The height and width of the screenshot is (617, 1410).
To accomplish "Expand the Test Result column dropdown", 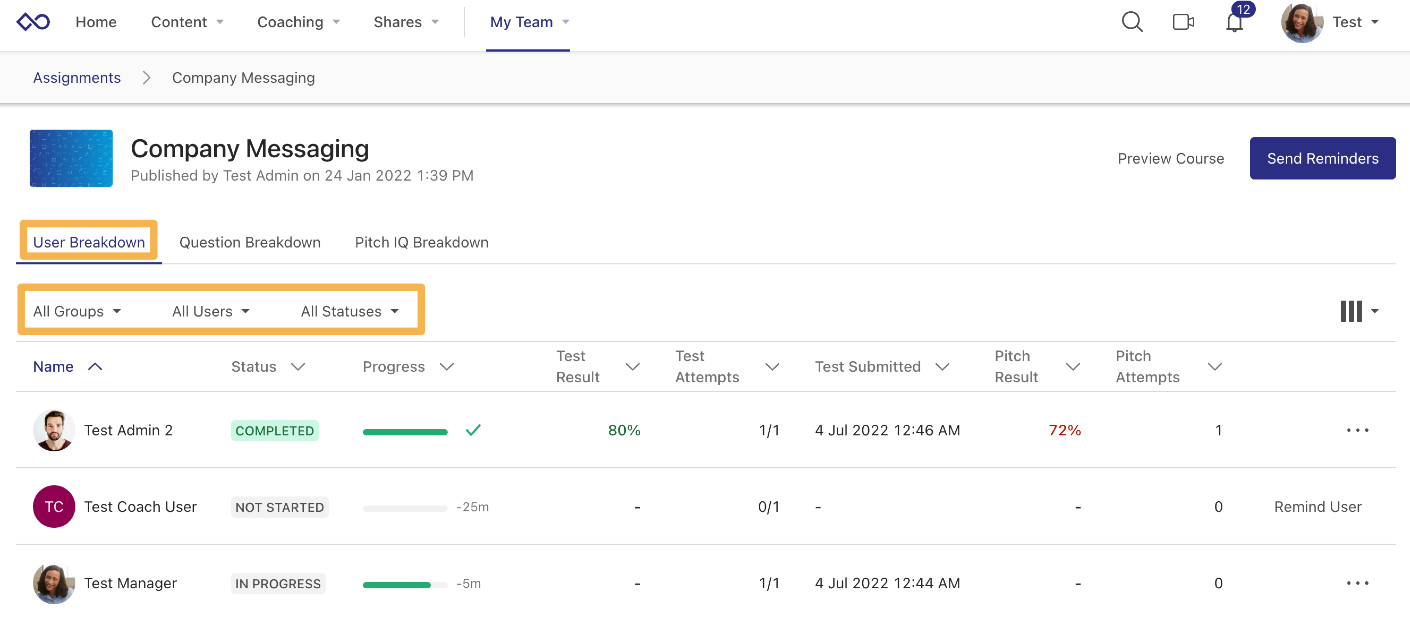I will (633, 366).
